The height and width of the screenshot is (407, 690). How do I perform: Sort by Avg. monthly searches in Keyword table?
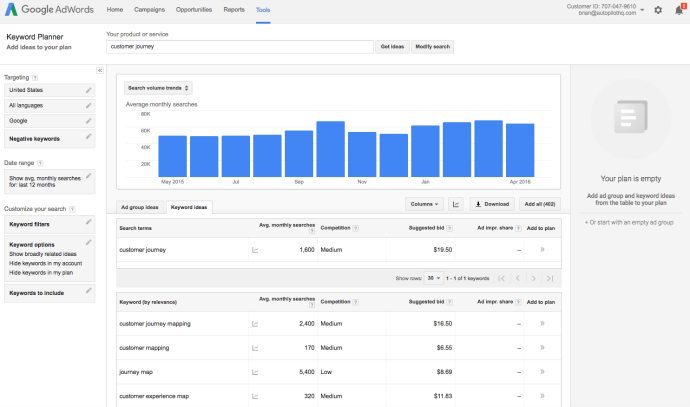pyautogui.click(x=287, y=299)
